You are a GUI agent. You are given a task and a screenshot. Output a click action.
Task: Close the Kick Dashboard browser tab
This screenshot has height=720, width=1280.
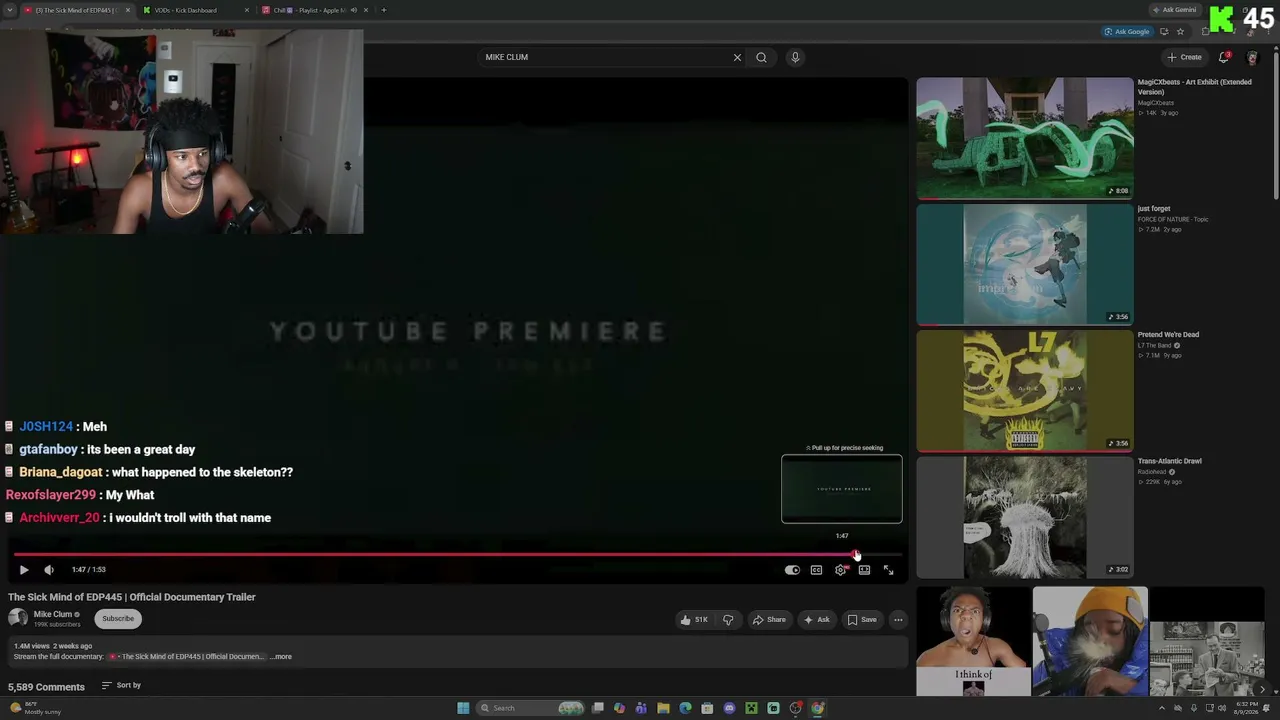click(247, 10)
